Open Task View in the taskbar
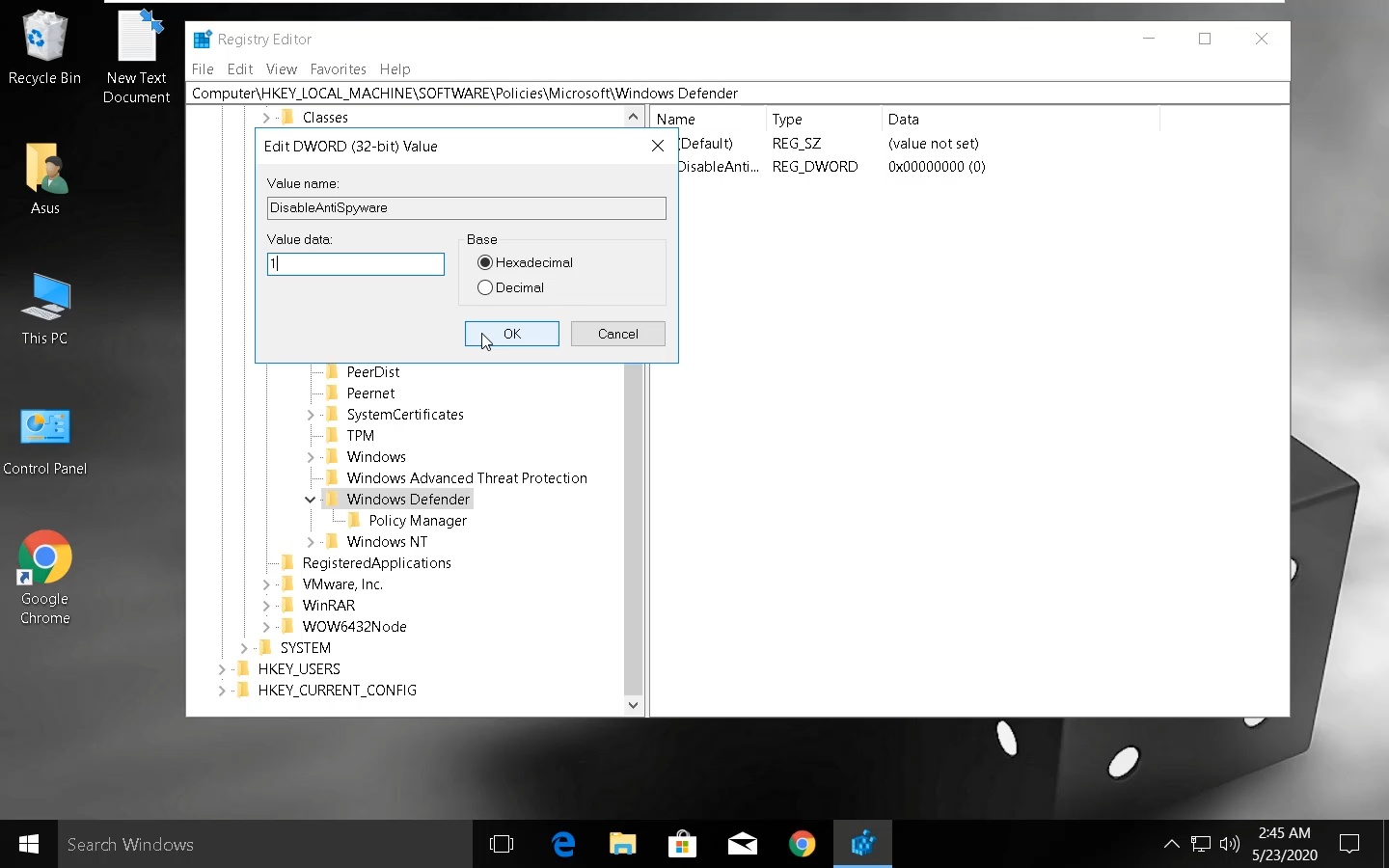 (x=502, y=844)
